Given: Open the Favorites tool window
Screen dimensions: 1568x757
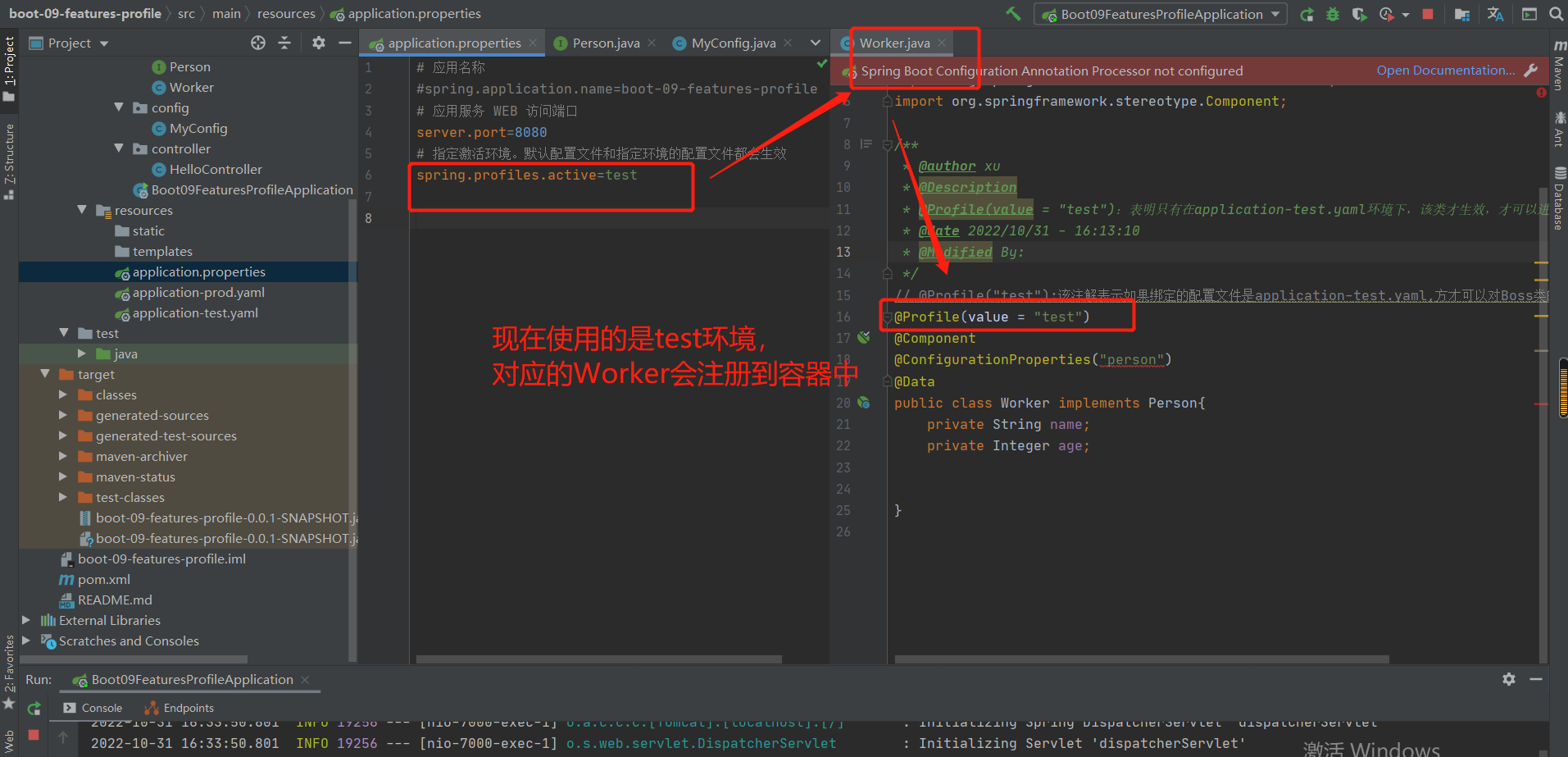Looking at the screenshot, I should tap(9, 671).
